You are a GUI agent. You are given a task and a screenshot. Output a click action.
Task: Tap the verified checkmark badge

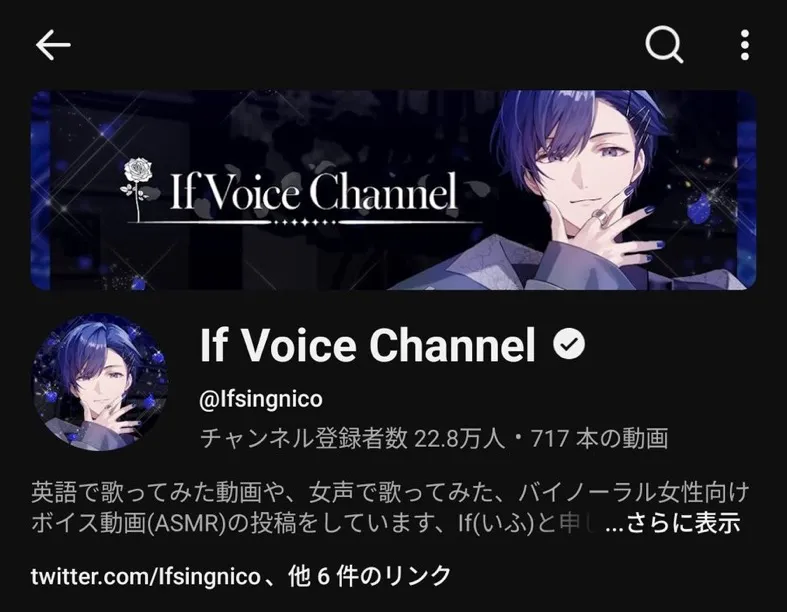point(569,344)
